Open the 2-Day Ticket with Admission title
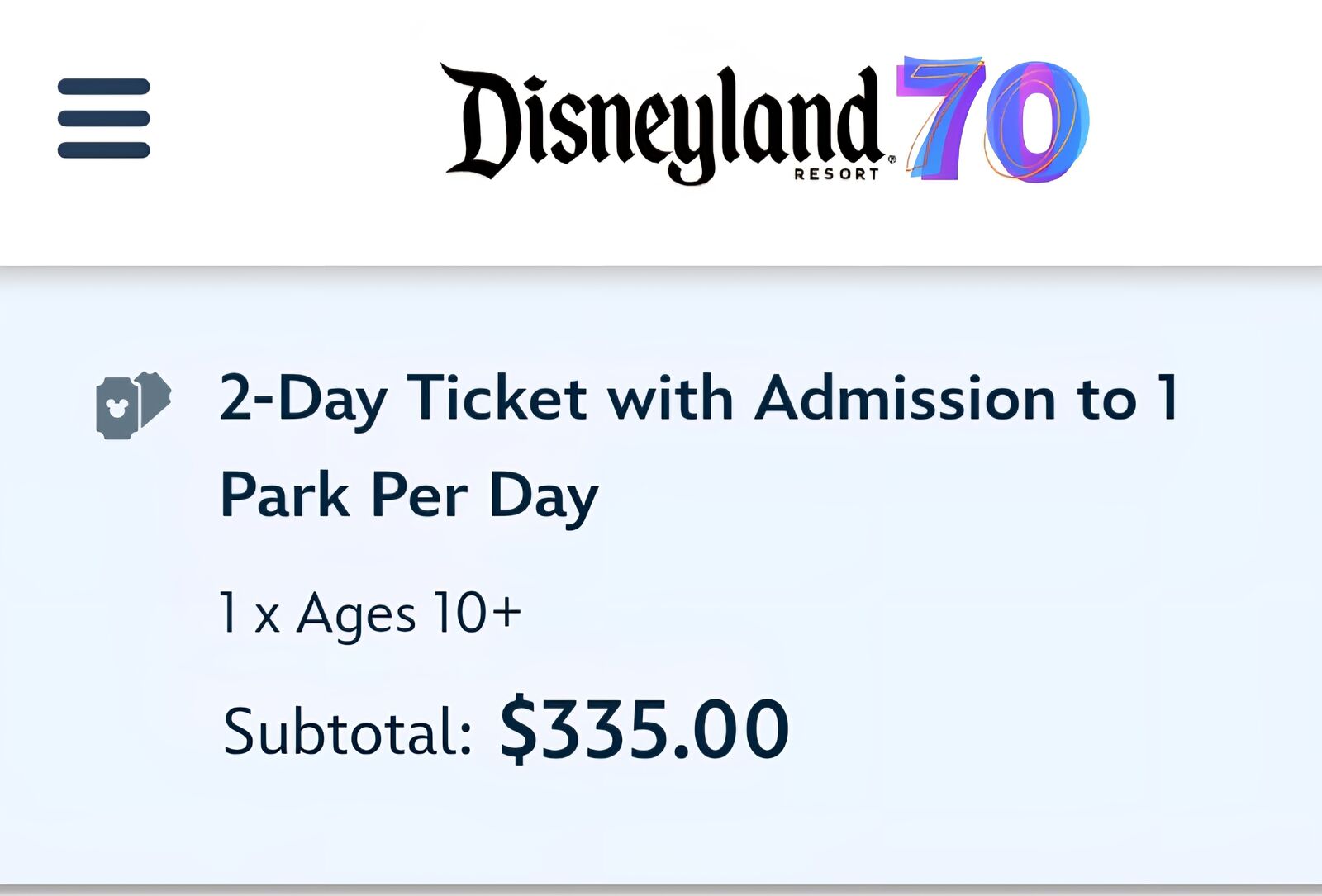 coord(698,399)
